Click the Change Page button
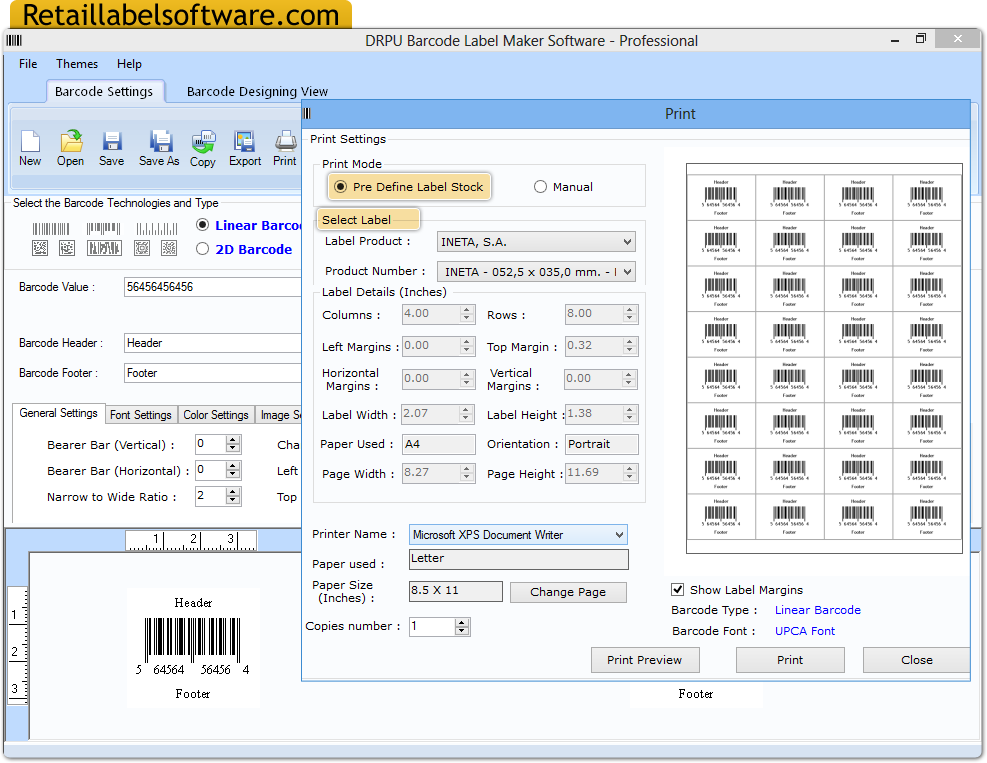Image resolution: width=987 pixels, height=763 pixels. [568, 592]
